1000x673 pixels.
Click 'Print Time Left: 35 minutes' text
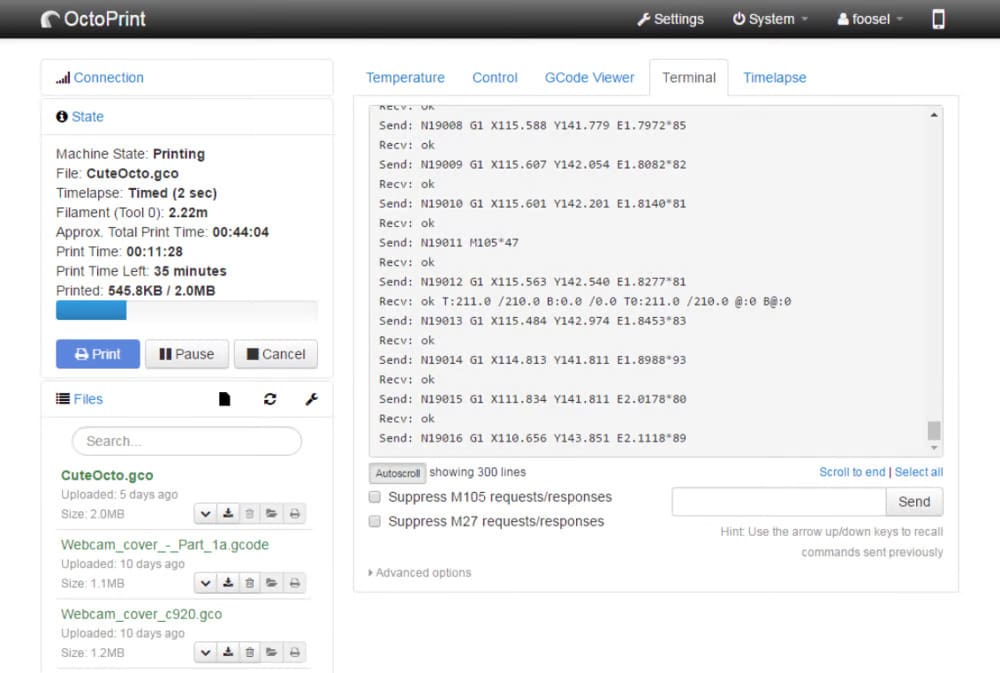[x=141, y=271]
